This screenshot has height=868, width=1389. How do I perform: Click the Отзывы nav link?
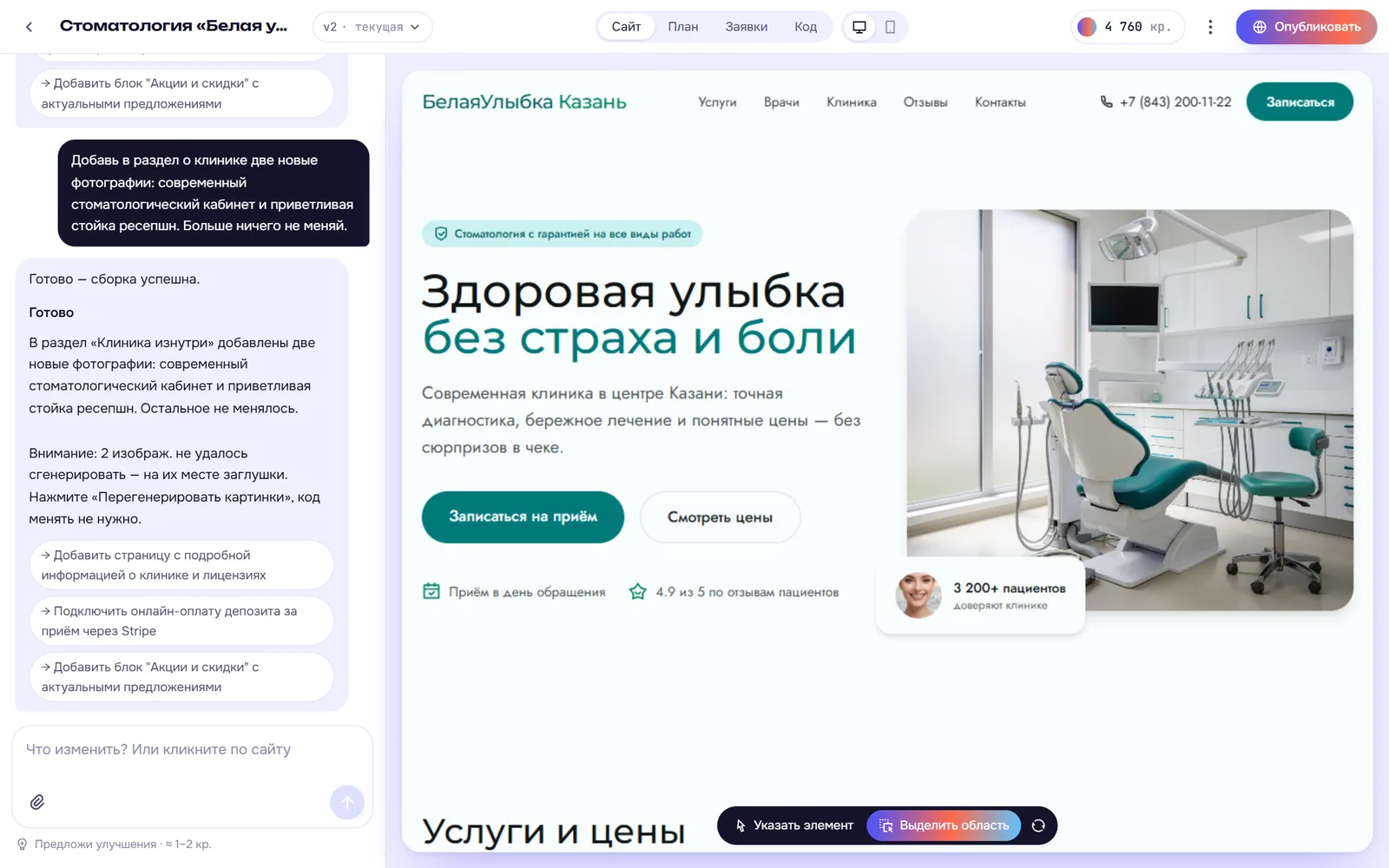(925, 102)
